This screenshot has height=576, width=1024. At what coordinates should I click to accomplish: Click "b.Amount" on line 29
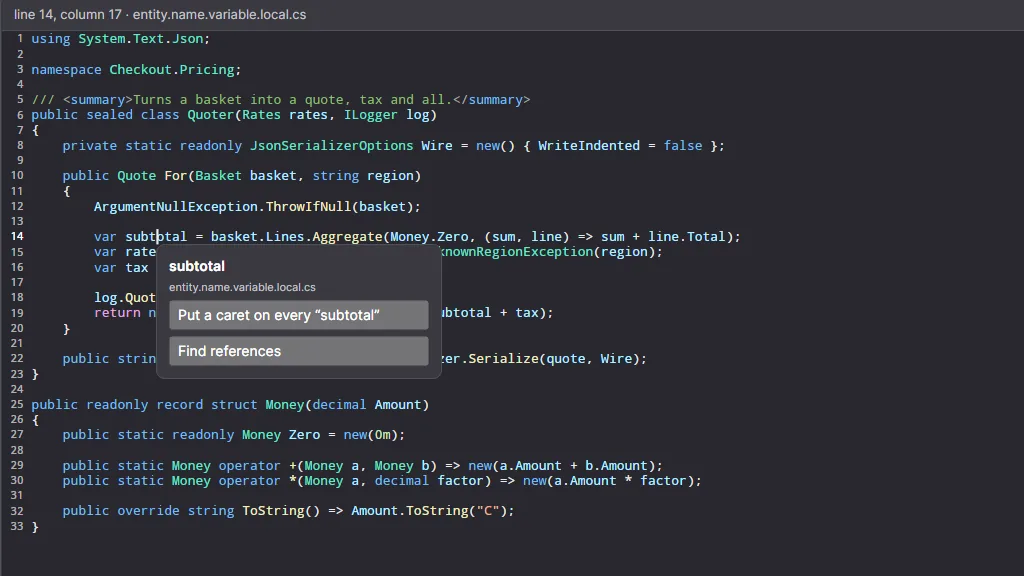(x=616, y=466)
